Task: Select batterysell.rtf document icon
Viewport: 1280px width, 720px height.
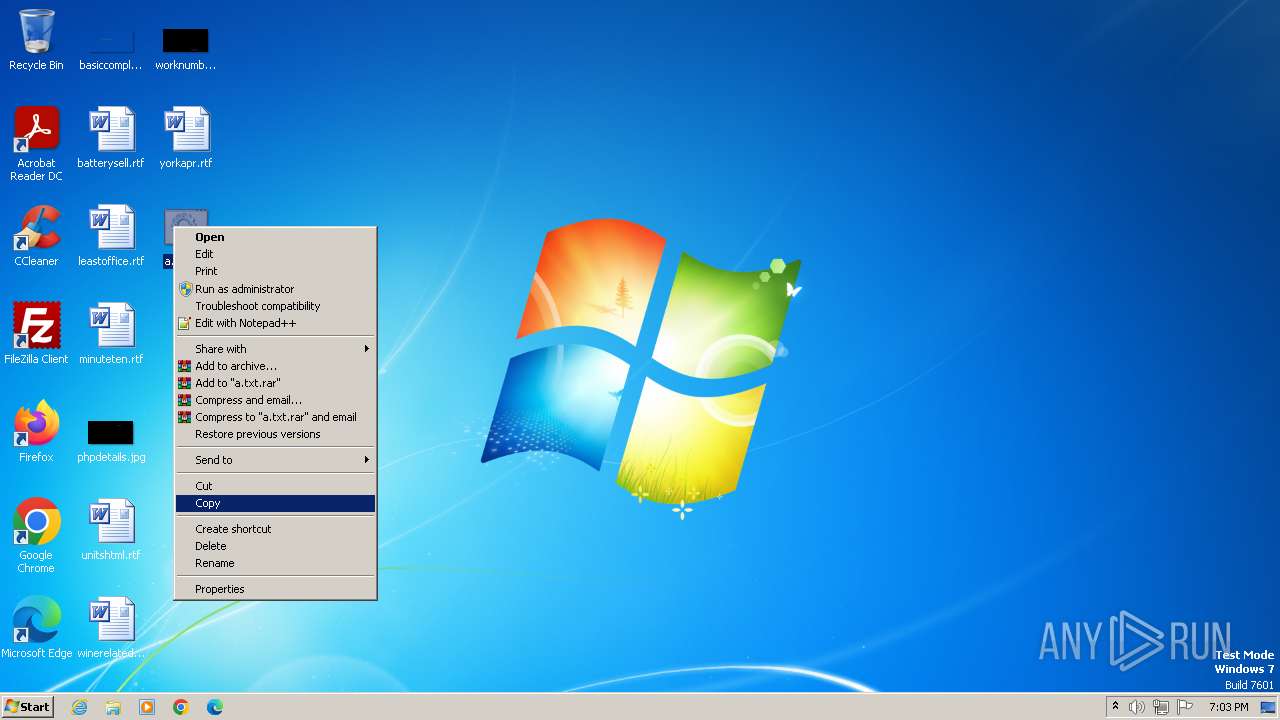Action: (111, 138)
